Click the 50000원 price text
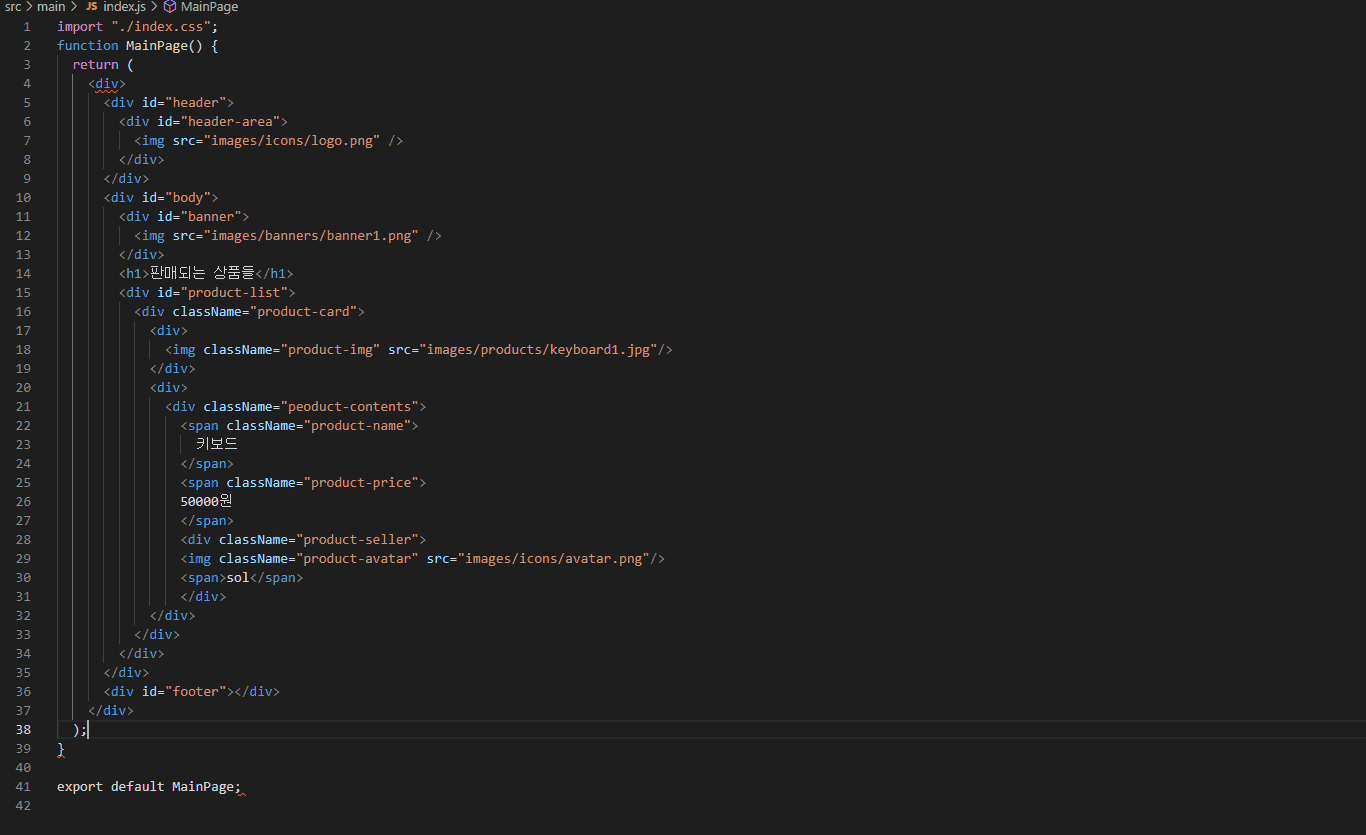 [x=206, y=502]
